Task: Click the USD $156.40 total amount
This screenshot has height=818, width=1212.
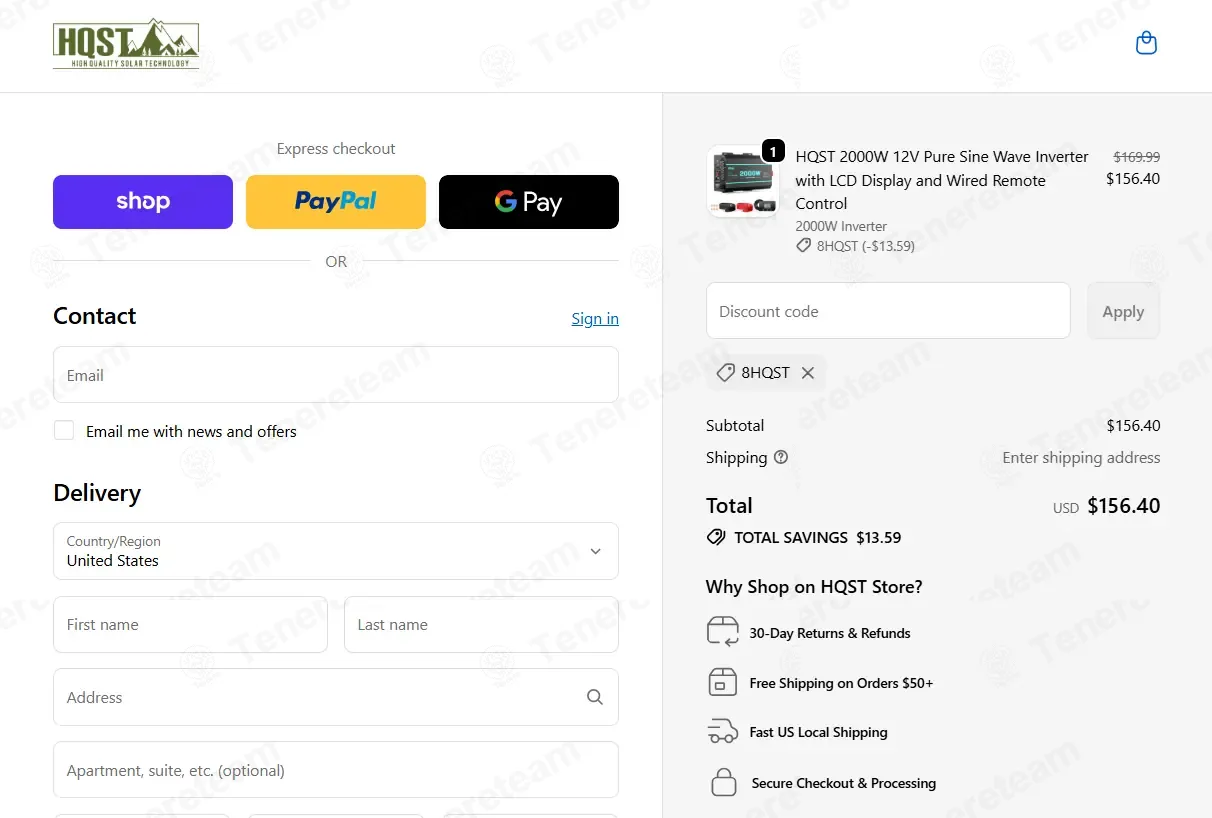Action: pyautogui.click(x=1106, y=506)
